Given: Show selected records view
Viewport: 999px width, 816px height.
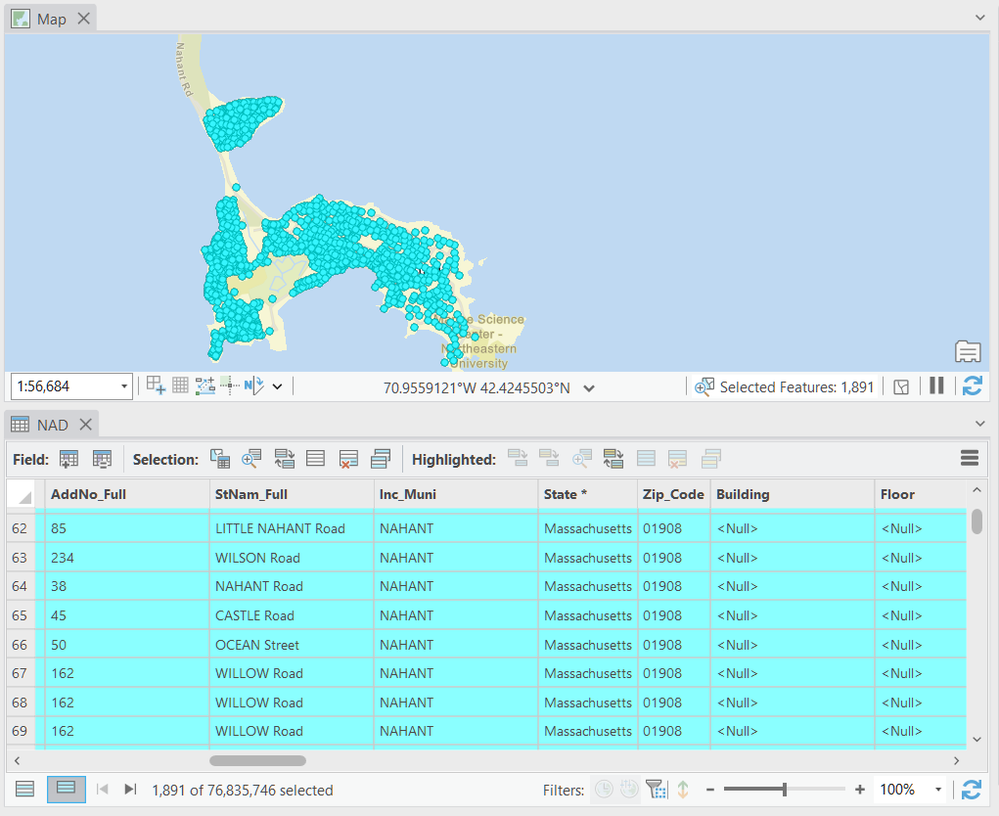Looking at the screenshot, I should click(x=66, y=790).
